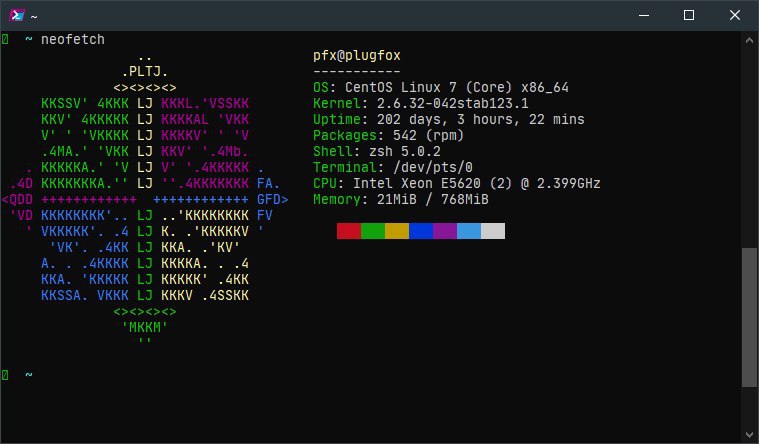
Task: Click the yellow color block
Action: [397, 231]
